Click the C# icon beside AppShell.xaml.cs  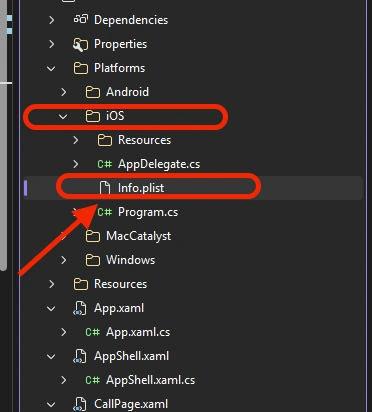pyautogui.click(x=92, y=380)
